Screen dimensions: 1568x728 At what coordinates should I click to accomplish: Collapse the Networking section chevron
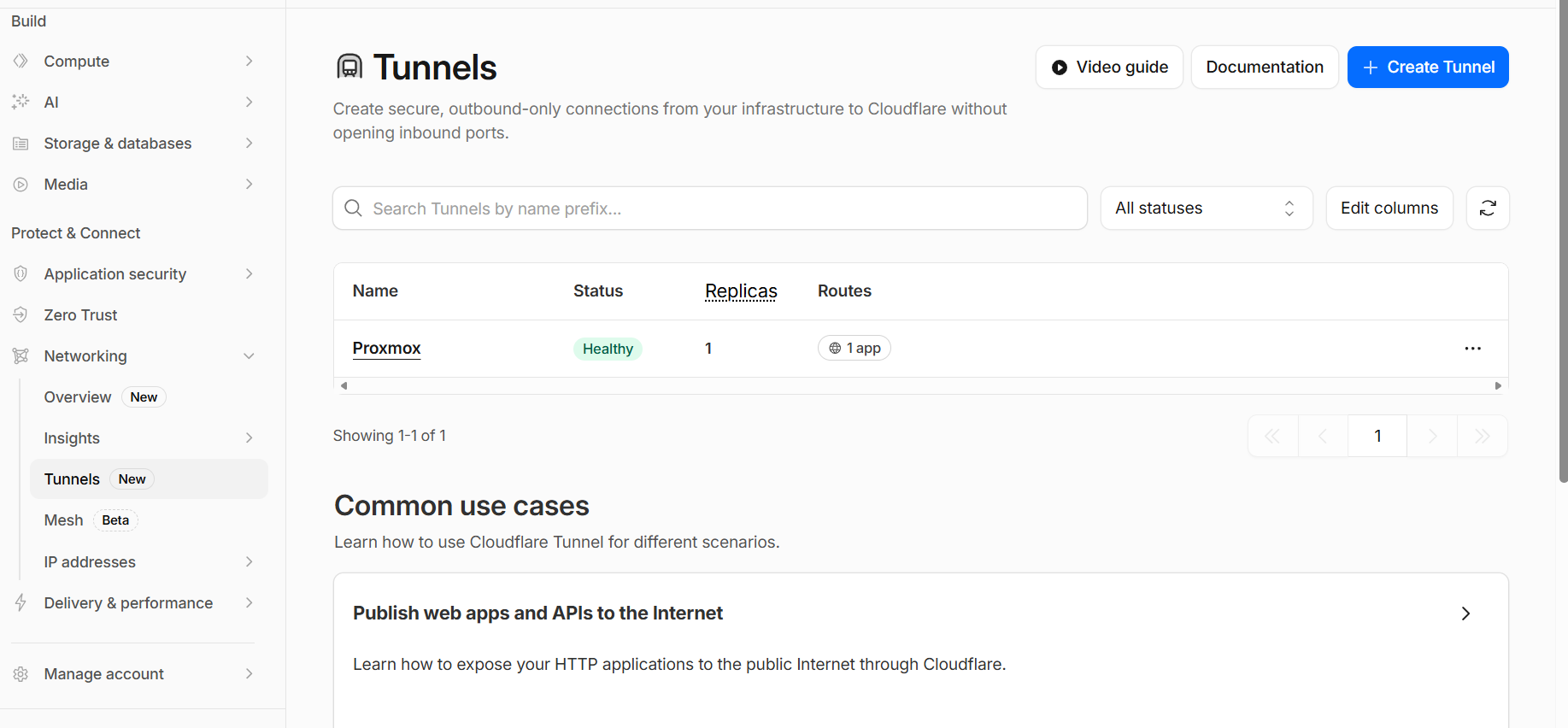pyautogui.click(x=249, y=356)
